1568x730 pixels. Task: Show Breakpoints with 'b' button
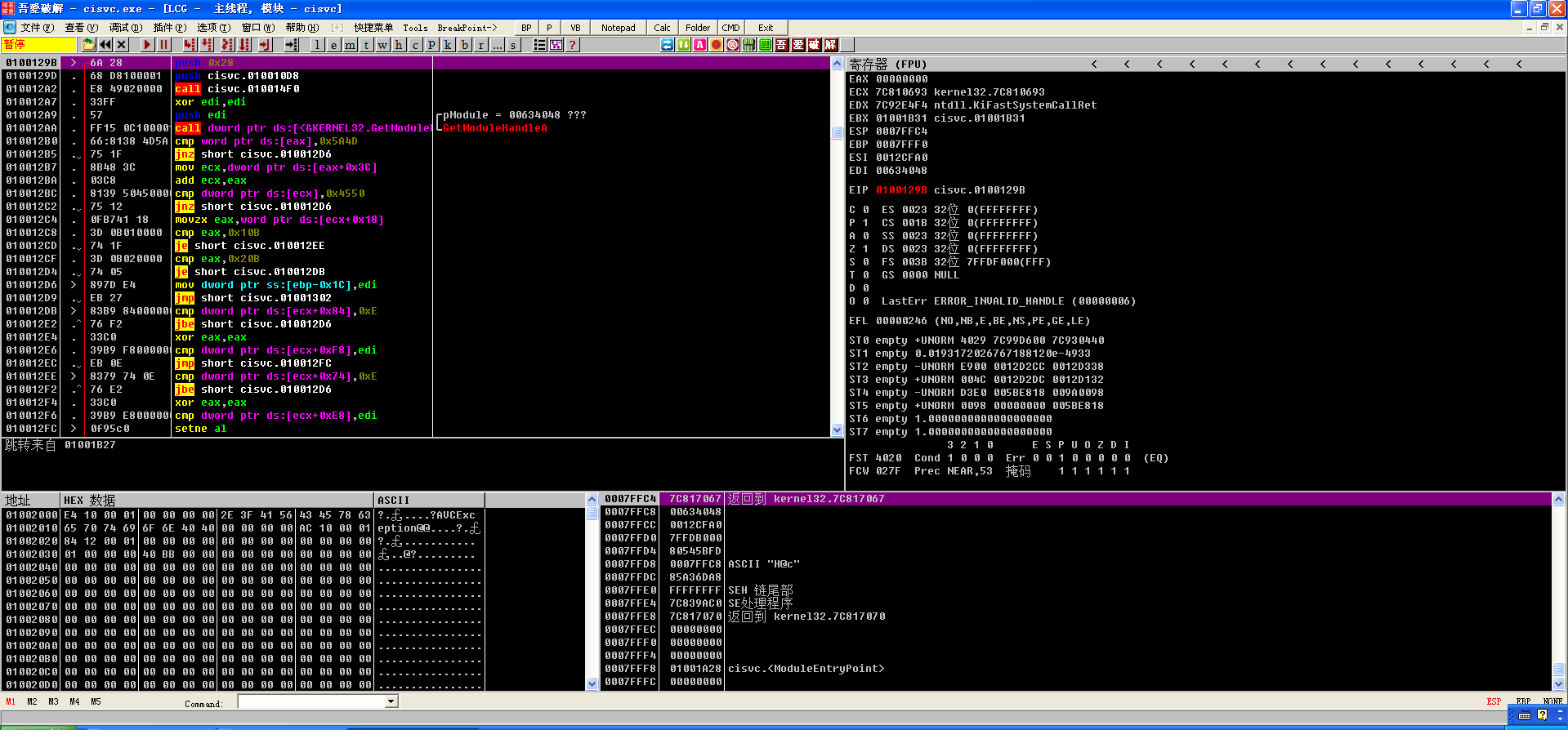464,45
